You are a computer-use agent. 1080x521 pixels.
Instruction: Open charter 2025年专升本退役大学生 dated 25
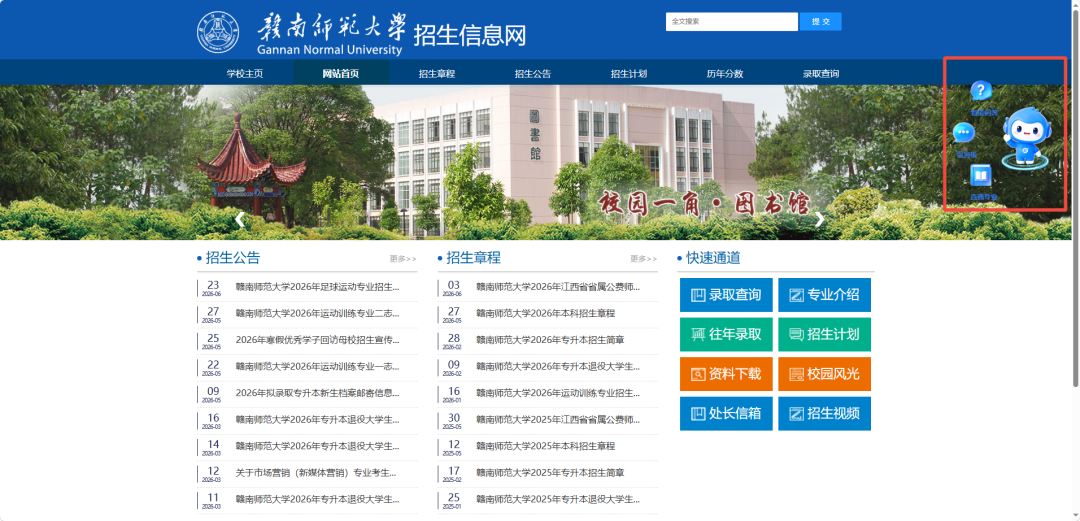tap(558, 499)
